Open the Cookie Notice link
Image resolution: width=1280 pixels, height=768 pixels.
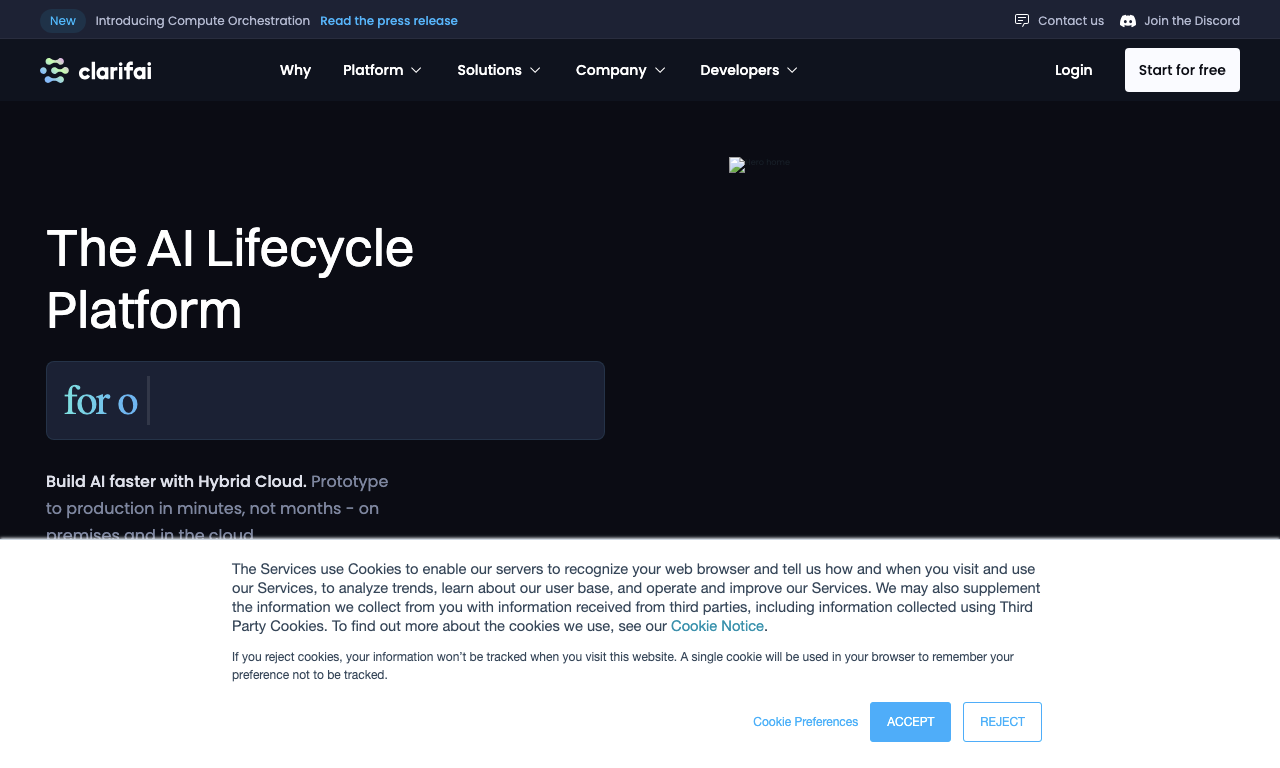click(717, 626)
